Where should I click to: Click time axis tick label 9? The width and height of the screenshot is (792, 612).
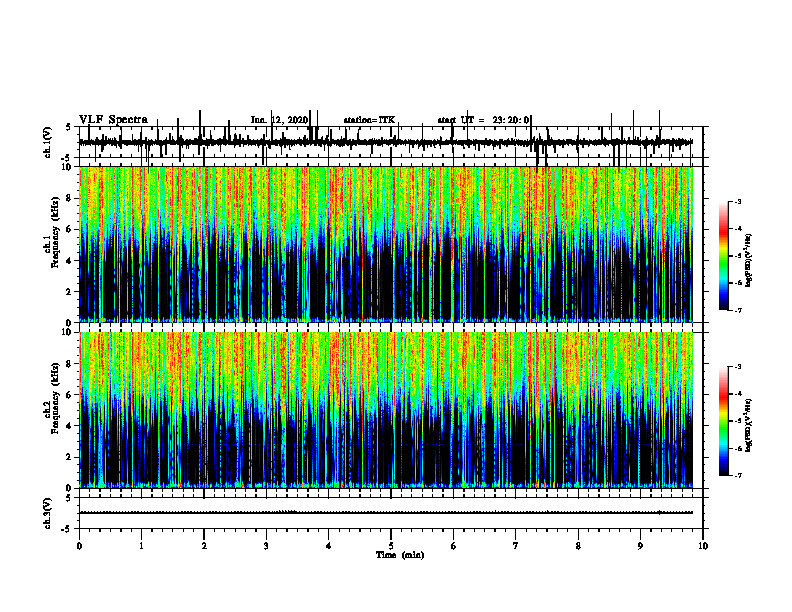coord(640,546)
